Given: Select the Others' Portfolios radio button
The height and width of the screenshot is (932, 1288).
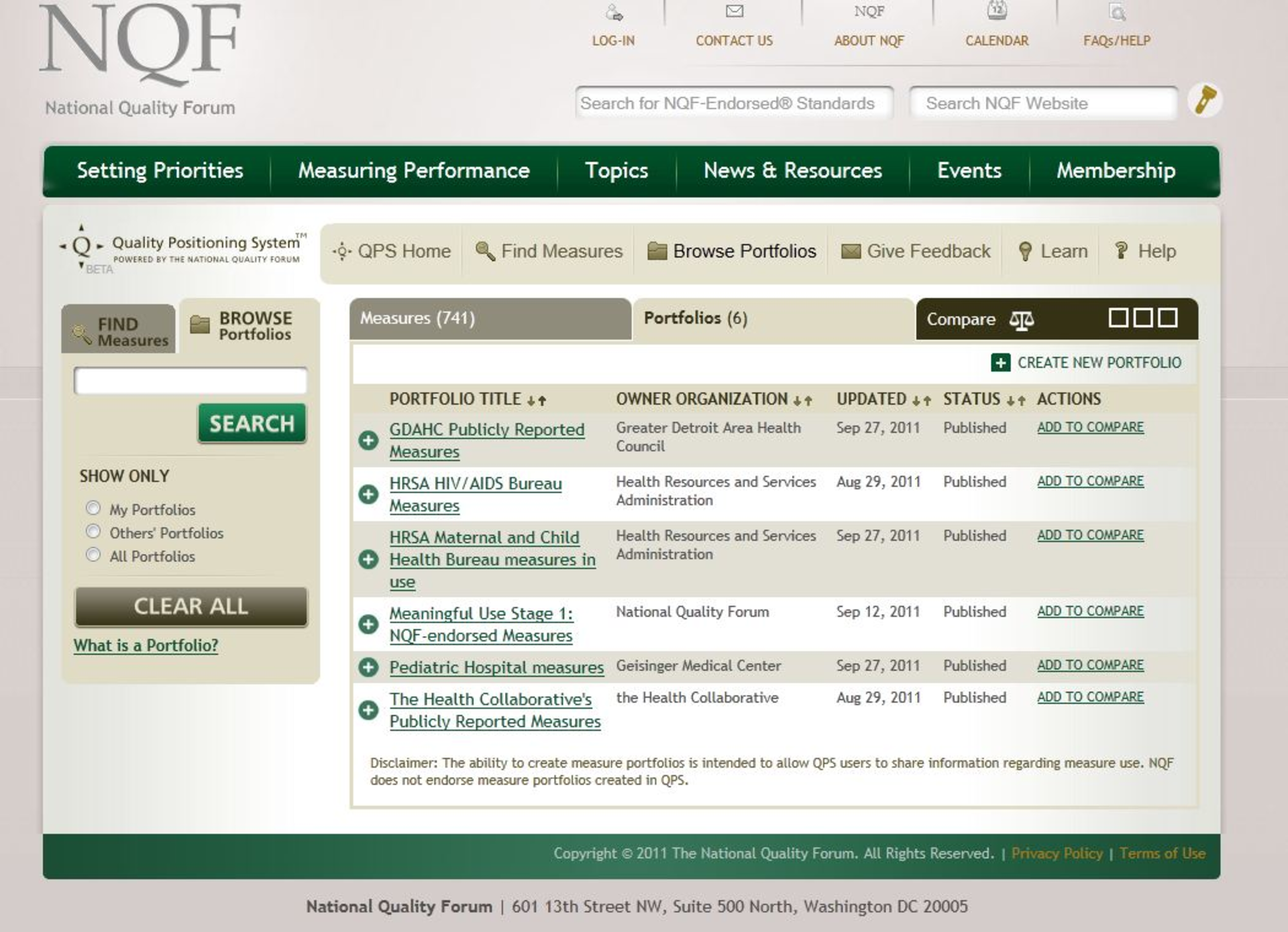Looking at the screenshot, I should click(93, 532).
